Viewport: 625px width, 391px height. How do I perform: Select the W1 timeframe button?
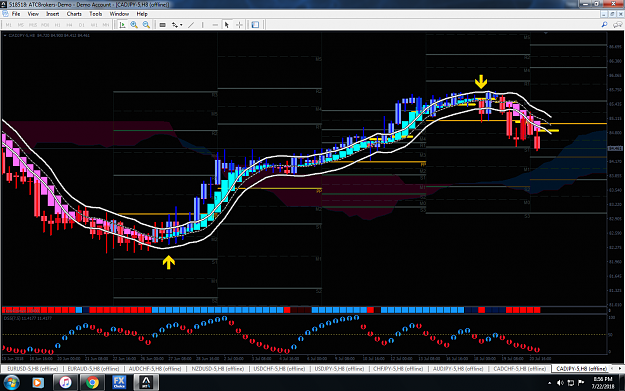tap(94, 25)
